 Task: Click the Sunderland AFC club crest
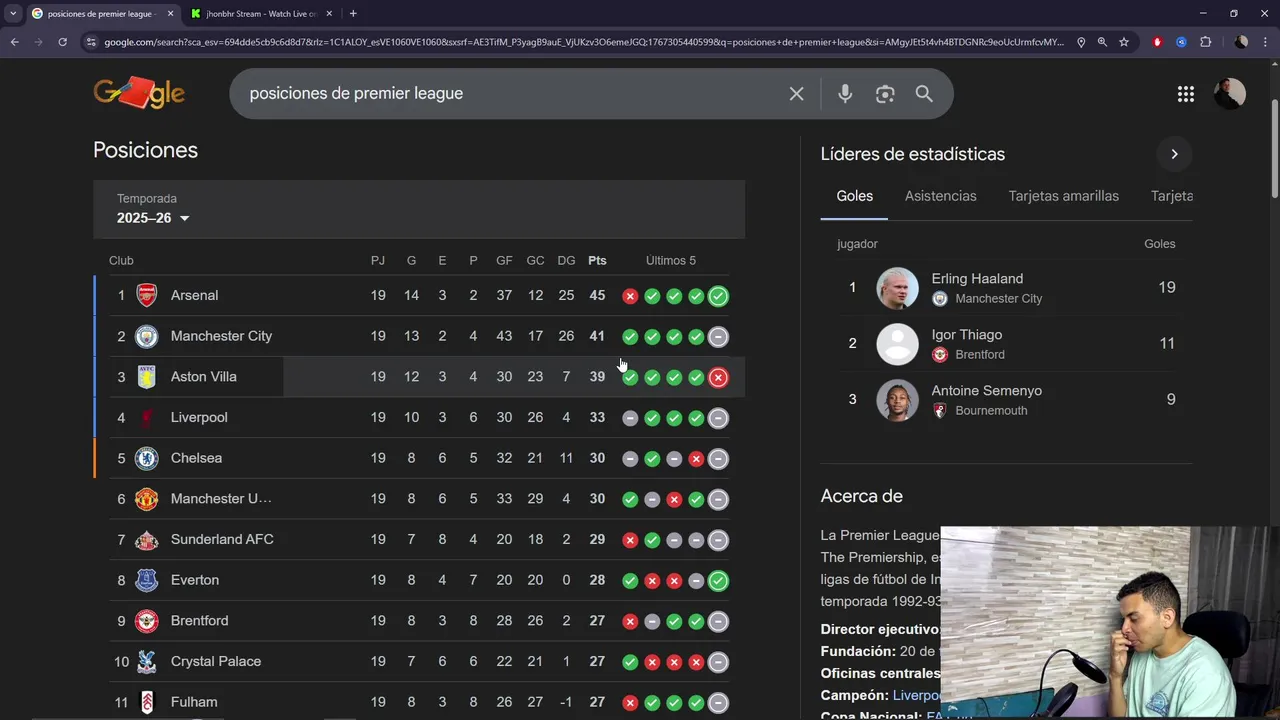(147, 539)
